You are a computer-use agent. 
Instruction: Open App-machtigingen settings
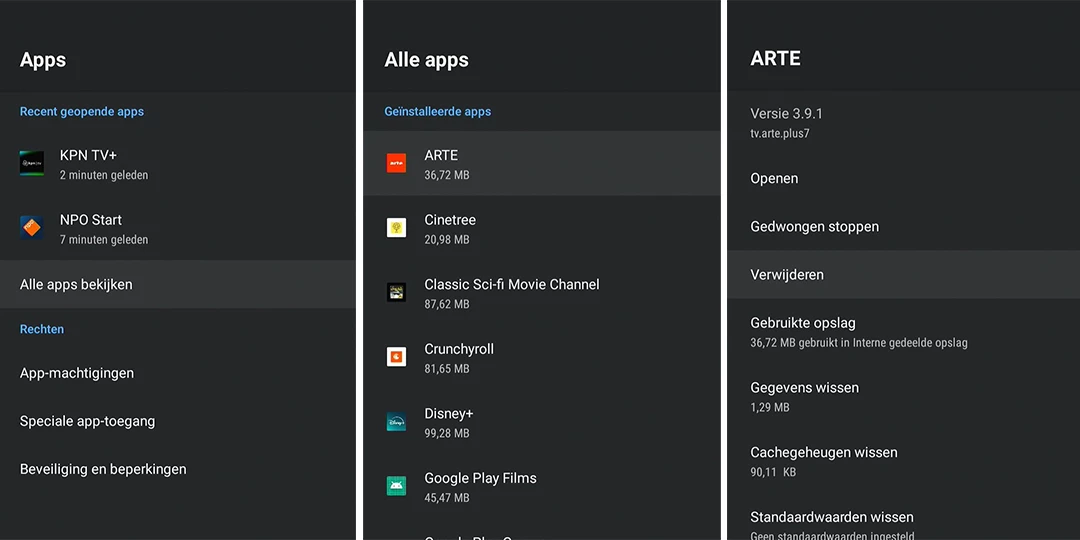77,373
